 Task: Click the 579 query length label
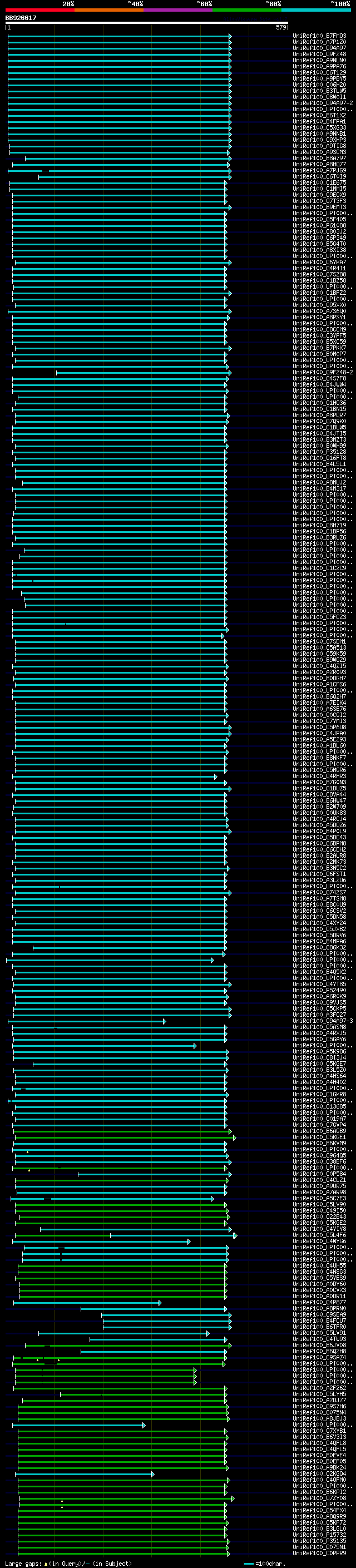tap(280, 27)
